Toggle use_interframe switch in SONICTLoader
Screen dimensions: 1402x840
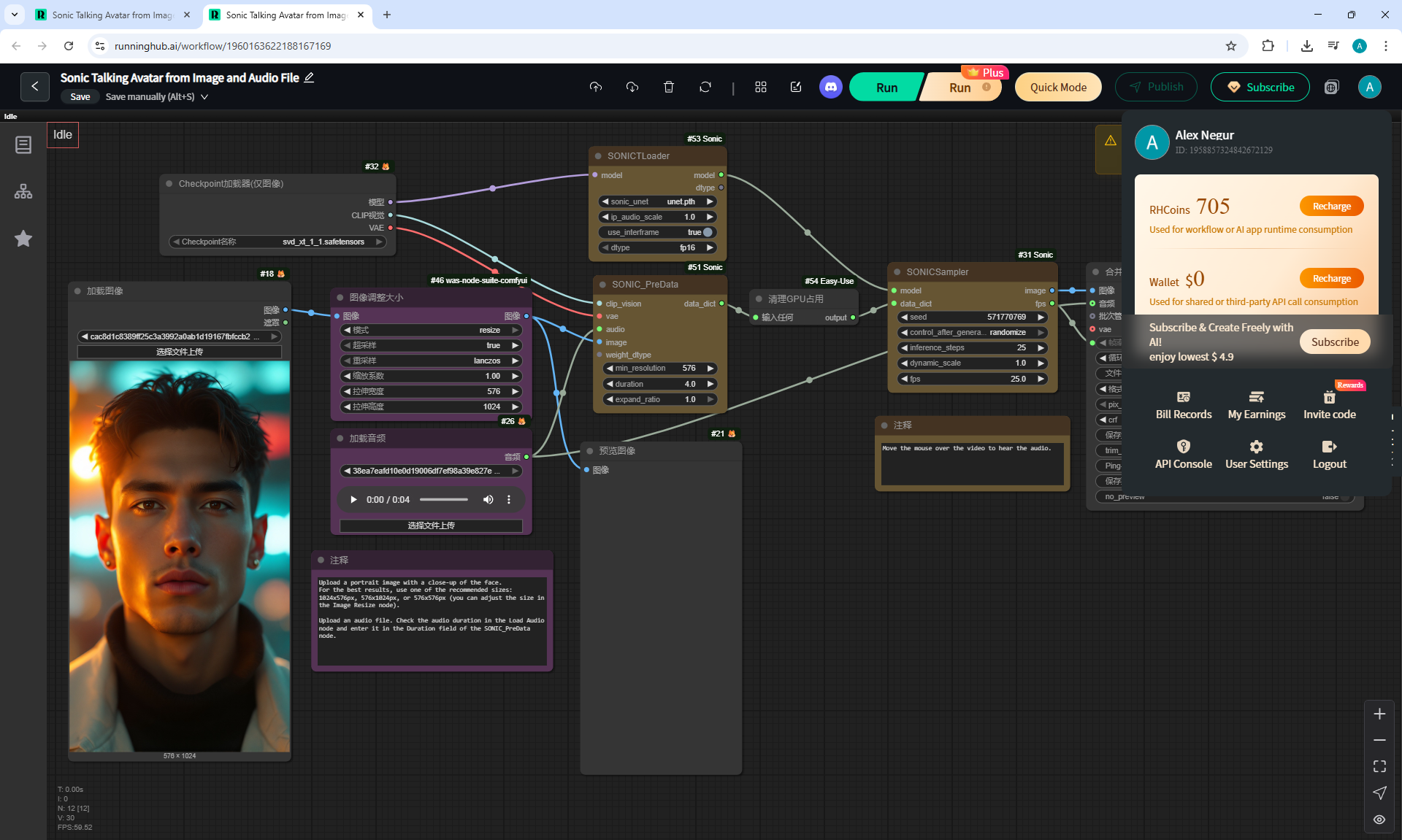pos(707,232)
